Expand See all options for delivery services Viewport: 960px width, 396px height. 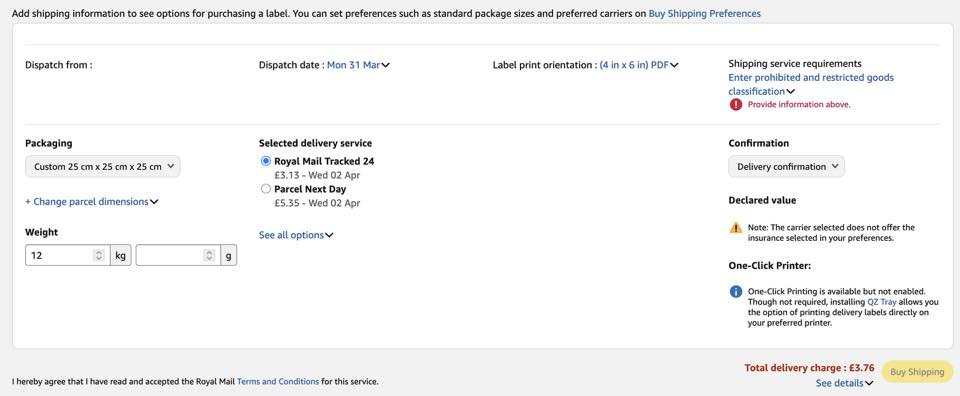[296, 235]
